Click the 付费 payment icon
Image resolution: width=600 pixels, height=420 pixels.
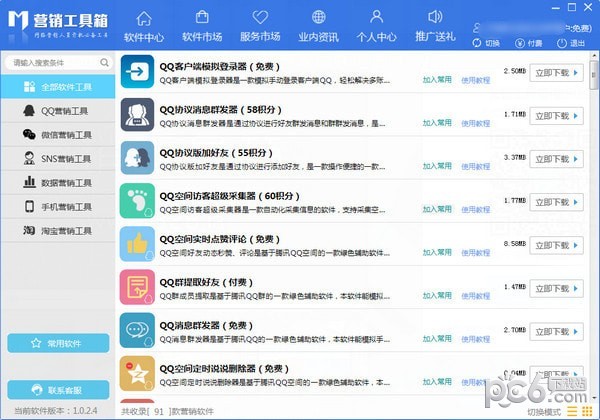pos(519,43)
